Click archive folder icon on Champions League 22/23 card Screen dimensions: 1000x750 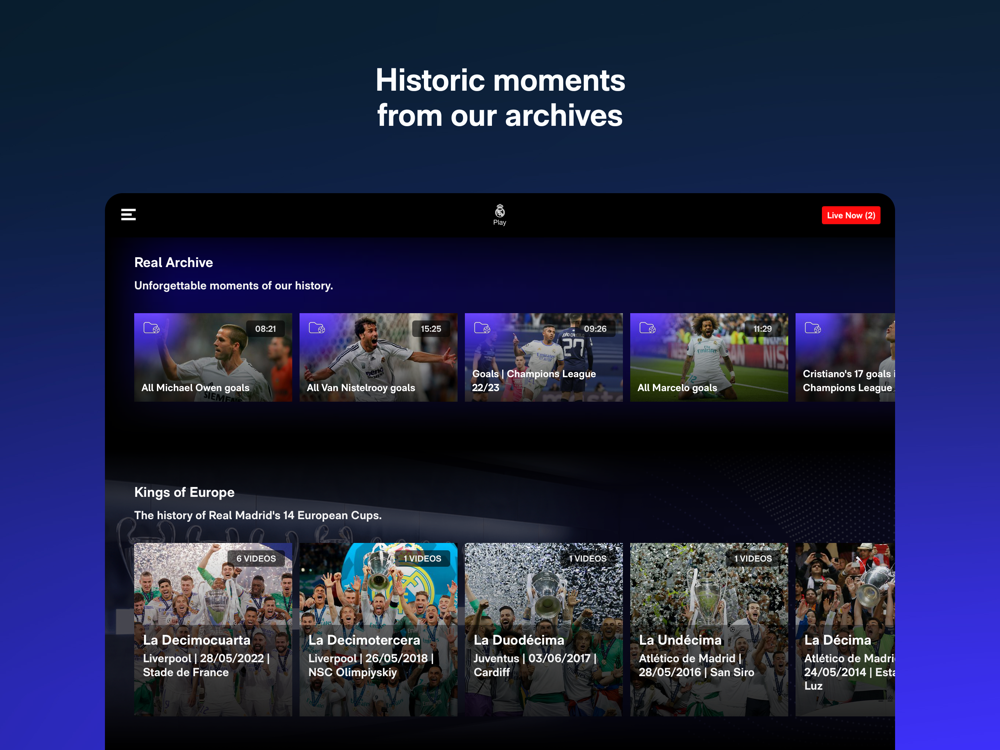[482, 328]
